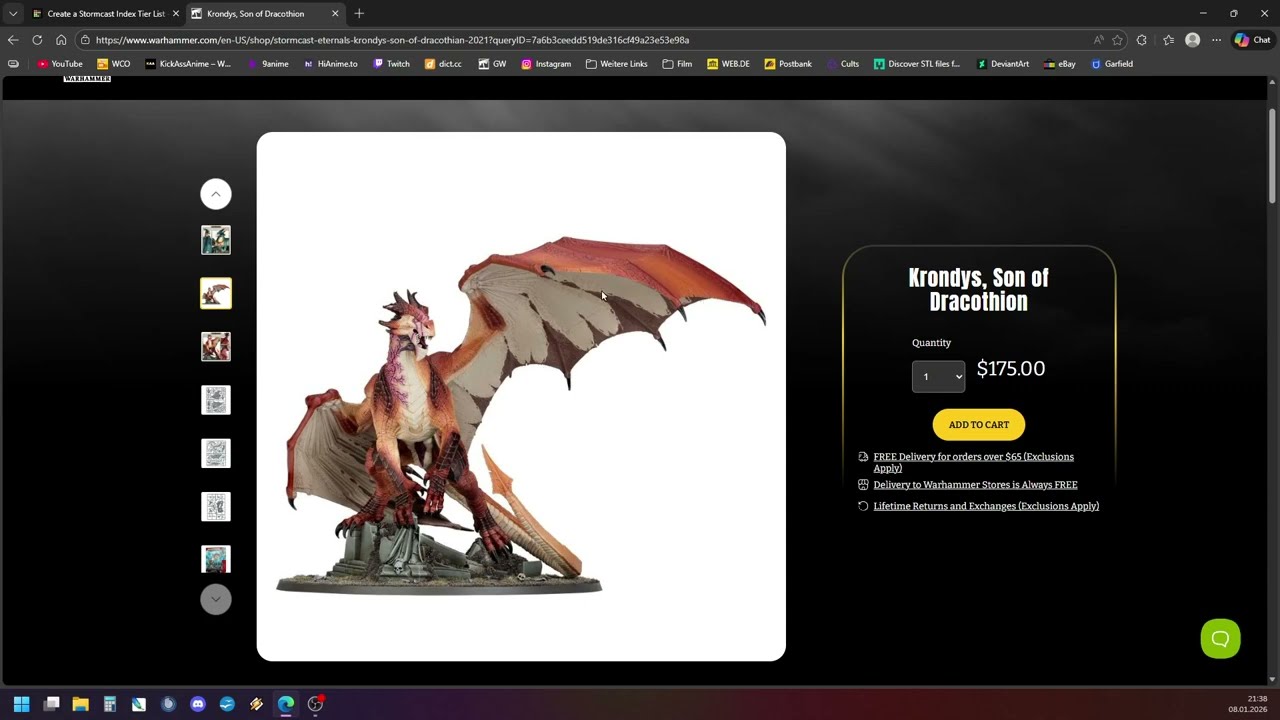1280x720 pixels.
Task: Open the dict.cc bookmark
Action: point(443,64)
